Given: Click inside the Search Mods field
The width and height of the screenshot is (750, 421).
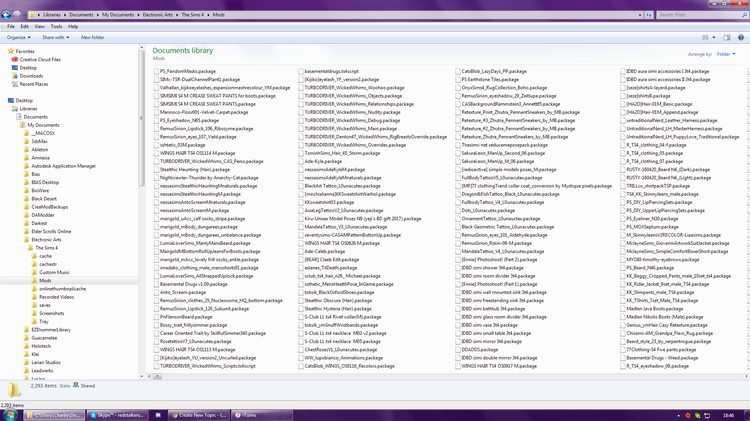Looking at the screenshot, I should [701, 15].
